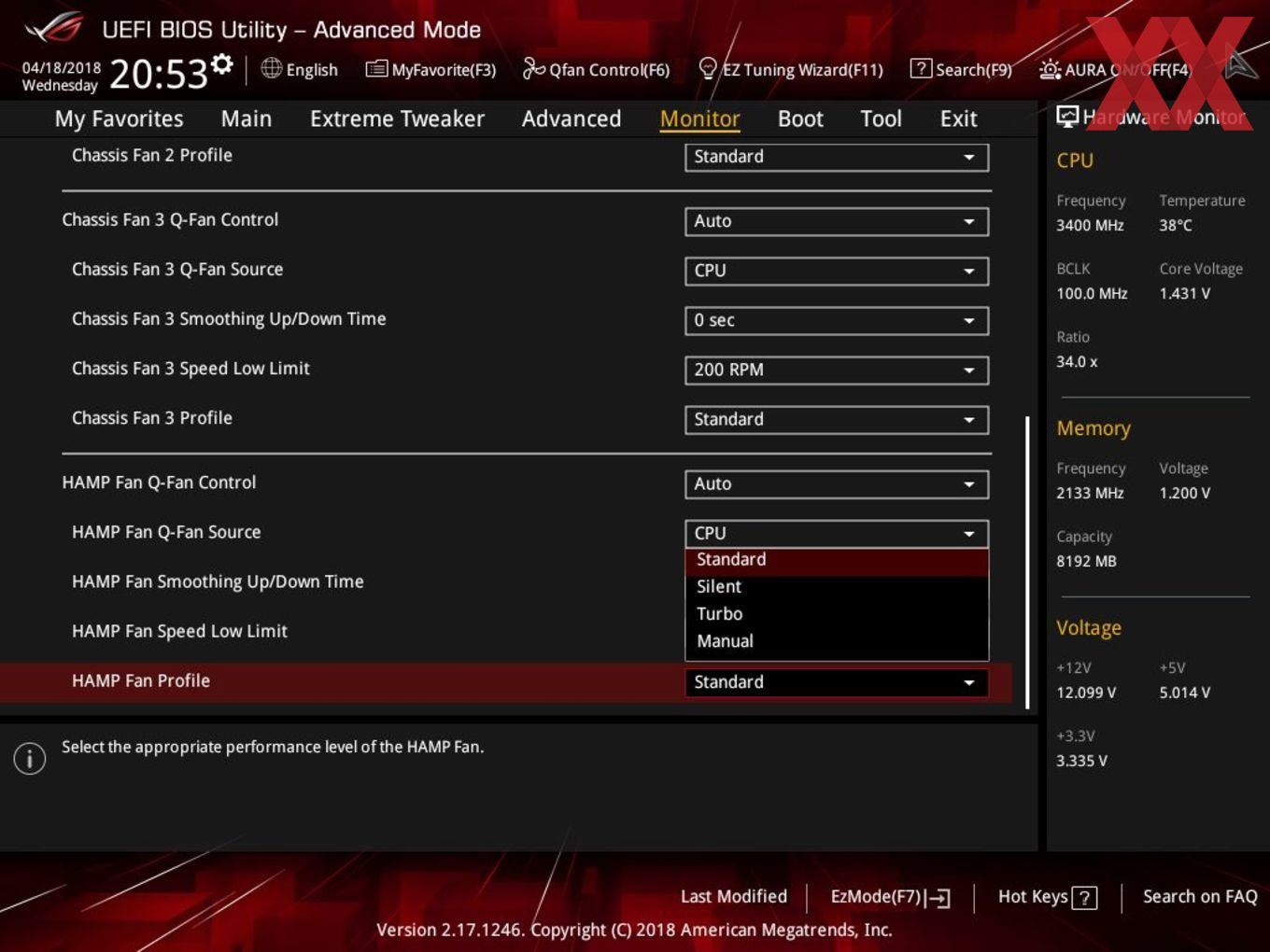Click the +12V reading 12.099 V

pyautogui.click(x=1086, y=693)
